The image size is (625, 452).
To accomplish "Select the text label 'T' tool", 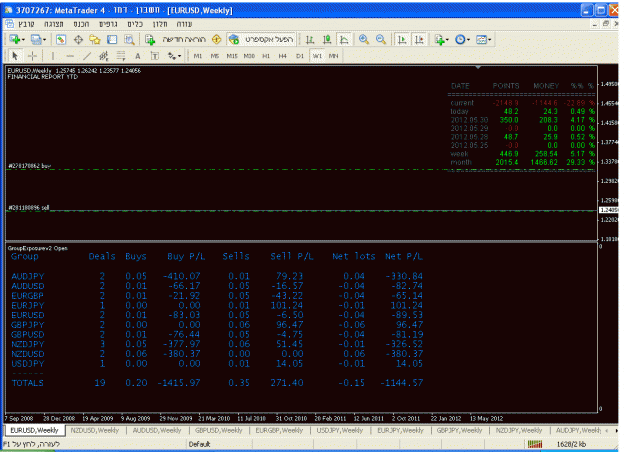I will coord(155,56).
